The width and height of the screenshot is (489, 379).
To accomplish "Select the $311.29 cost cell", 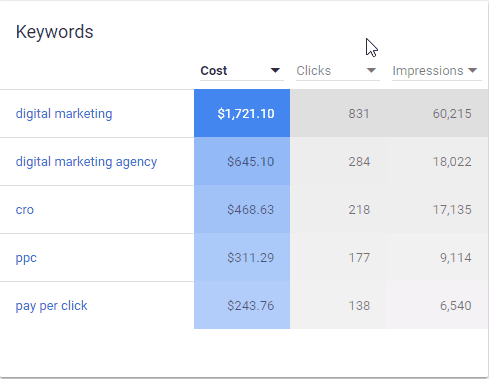I will (242, 257).
